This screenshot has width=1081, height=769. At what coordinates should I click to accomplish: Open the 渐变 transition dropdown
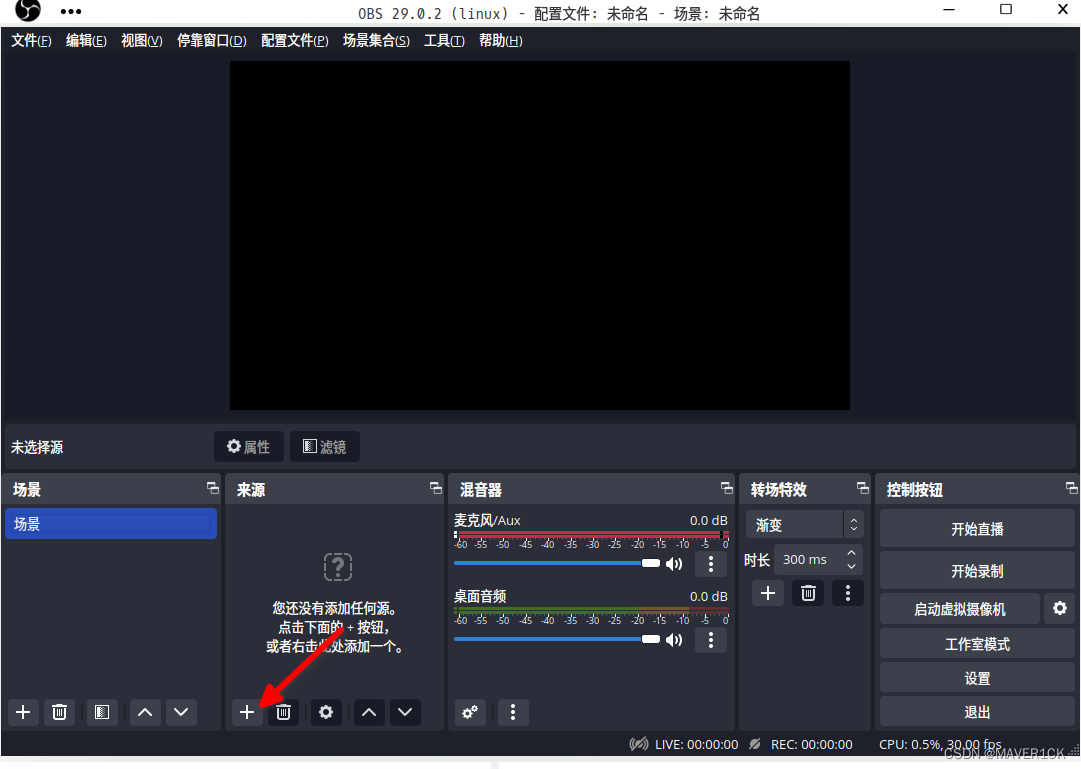(805, 525)
